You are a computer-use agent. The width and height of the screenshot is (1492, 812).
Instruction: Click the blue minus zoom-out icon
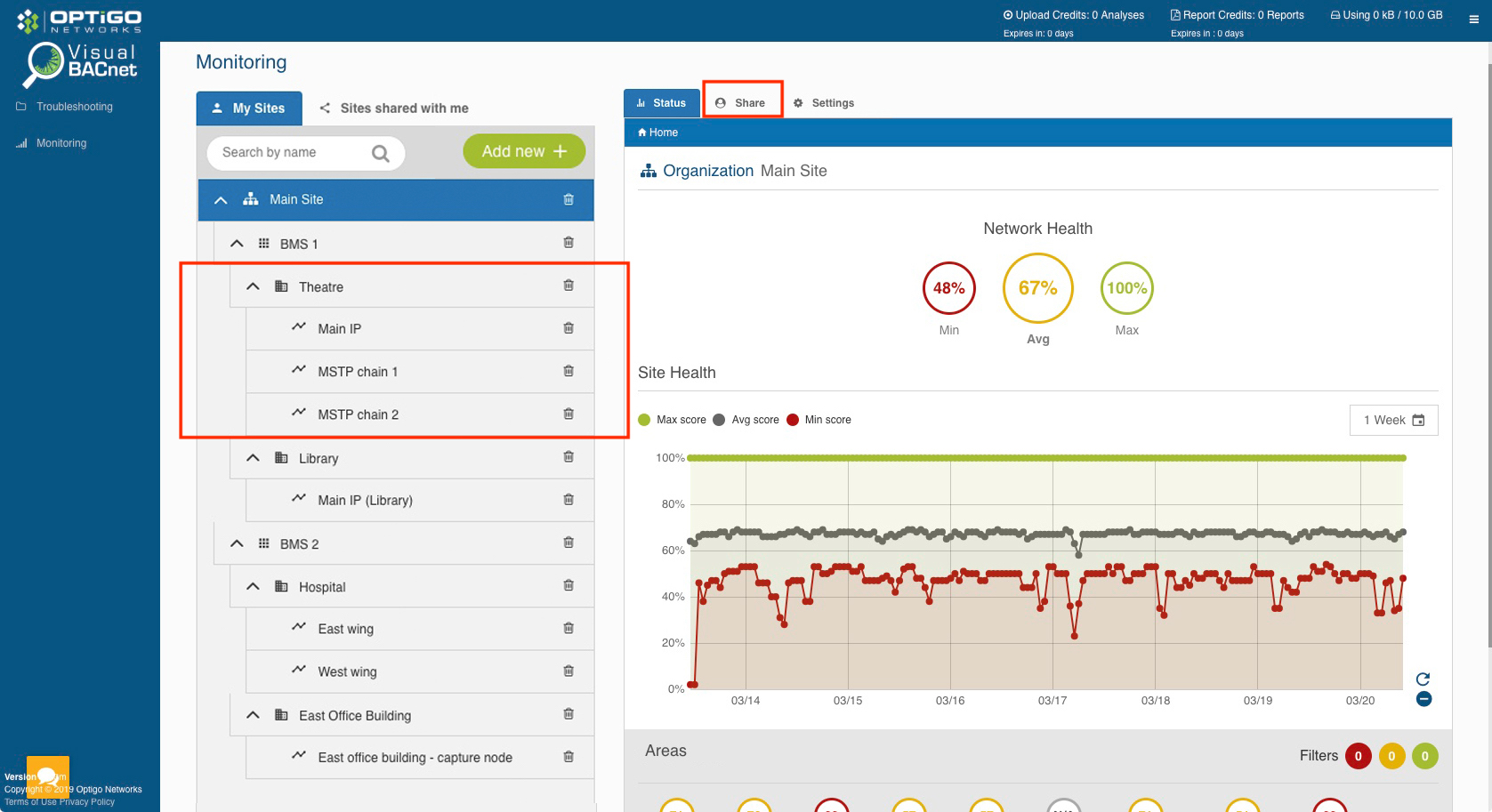[x=1423, y=699]
